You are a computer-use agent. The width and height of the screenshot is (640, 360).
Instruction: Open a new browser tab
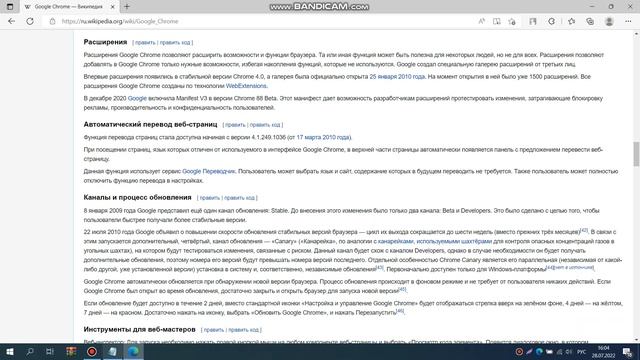[127, 7]
